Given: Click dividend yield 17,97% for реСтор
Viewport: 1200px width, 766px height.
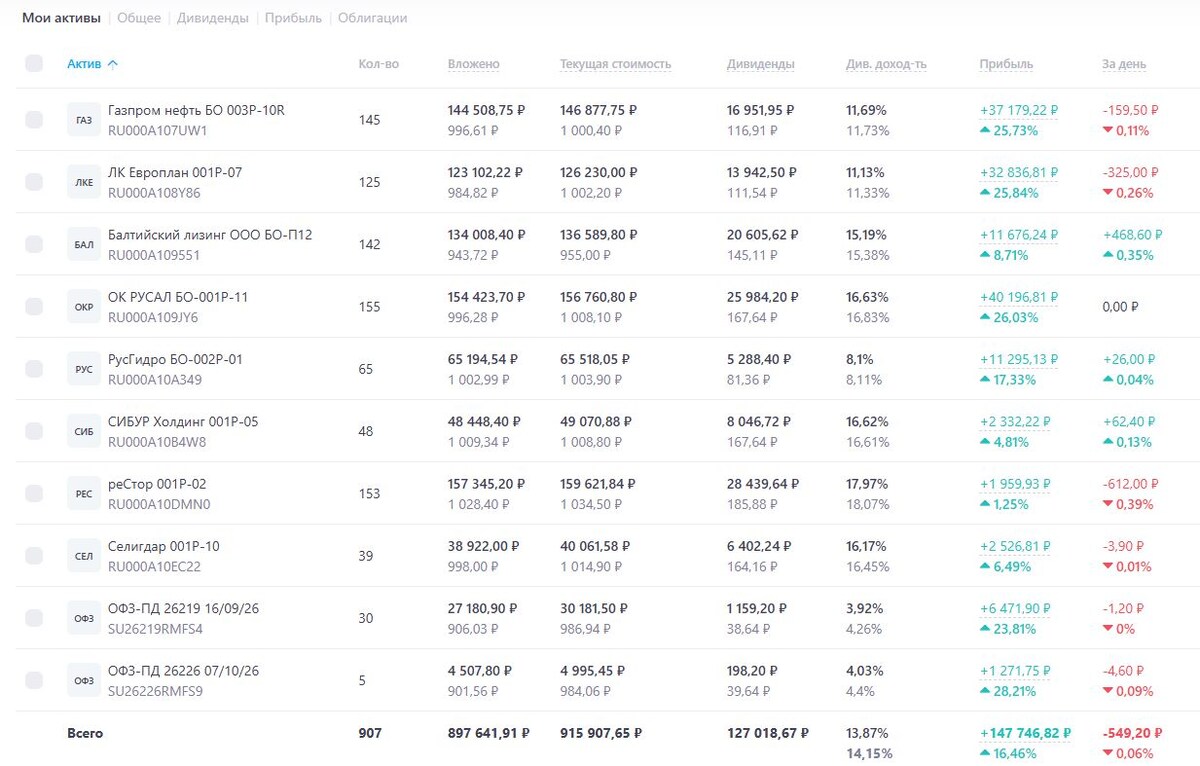Looking at the screenshot, I should [x=867, y=483].
